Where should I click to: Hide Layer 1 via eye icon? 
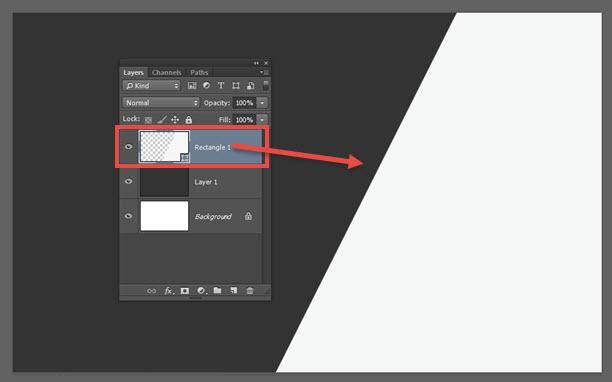coord(128,181)
